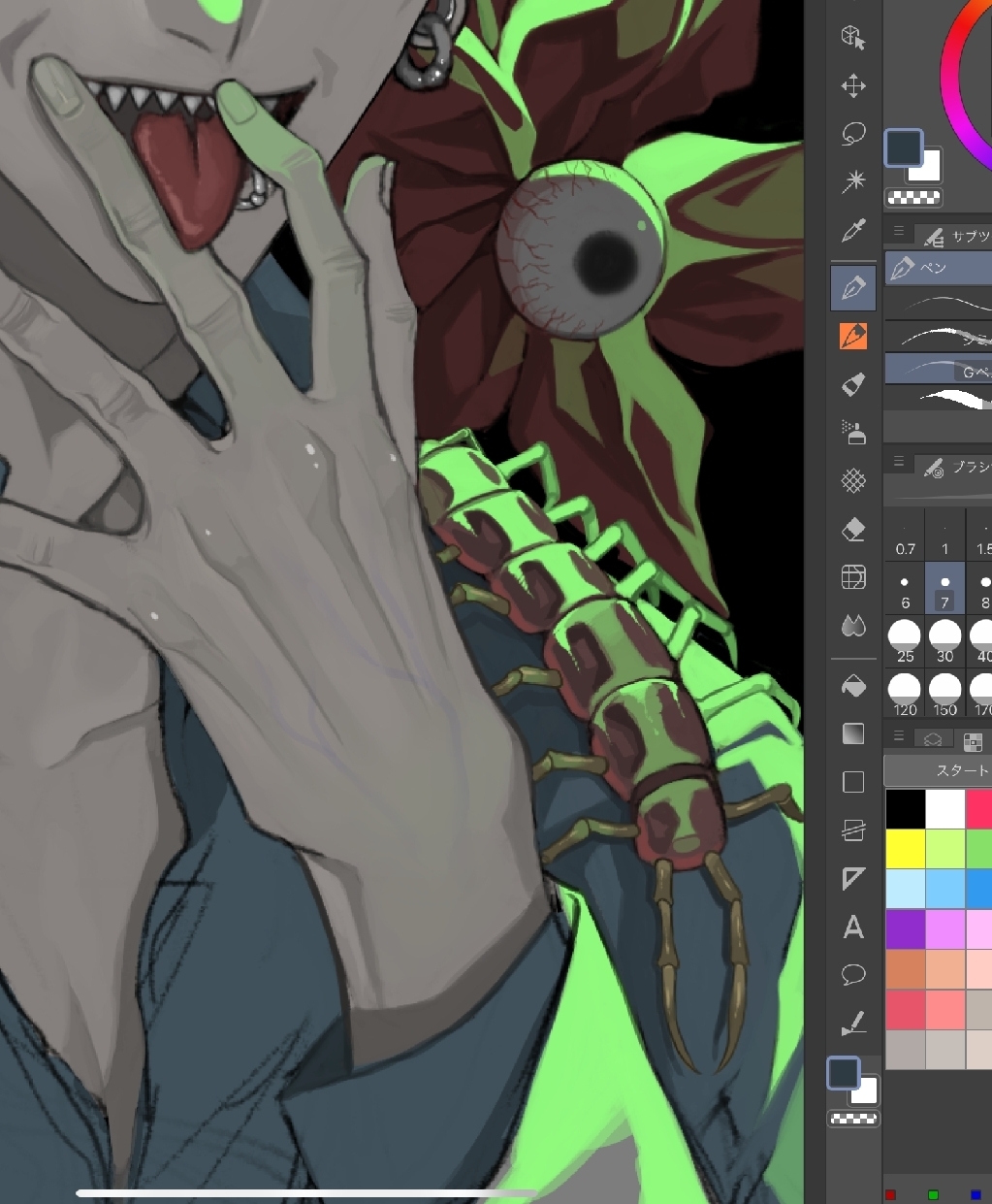The width and height of the screenshot is (992, 1204).
Task: Pick the yellow-green swatch in color set
Action: pyautogui.click(x=945, y=849)
